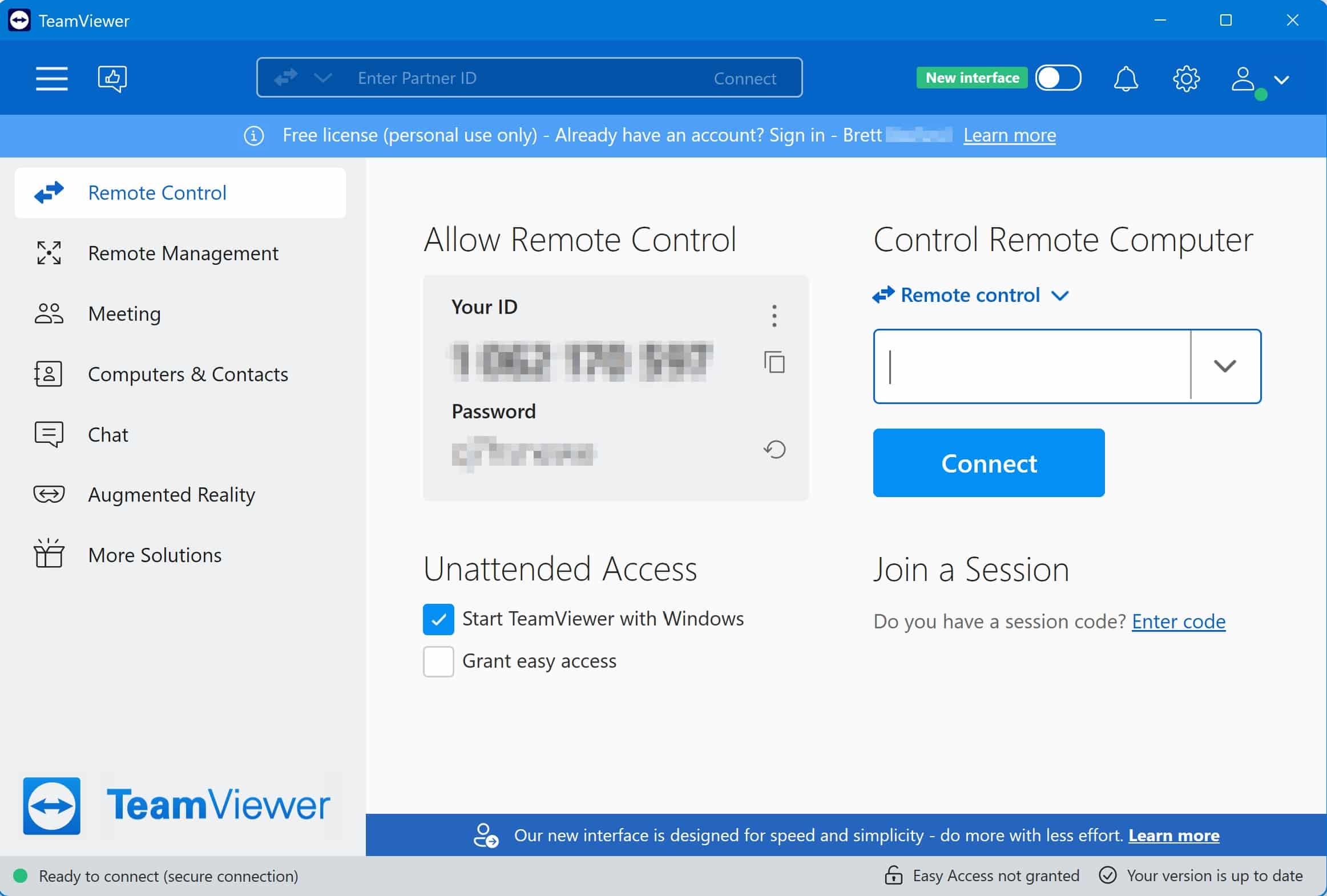Open More Solutions
The image size is (1327, 896).
(180, 555)
